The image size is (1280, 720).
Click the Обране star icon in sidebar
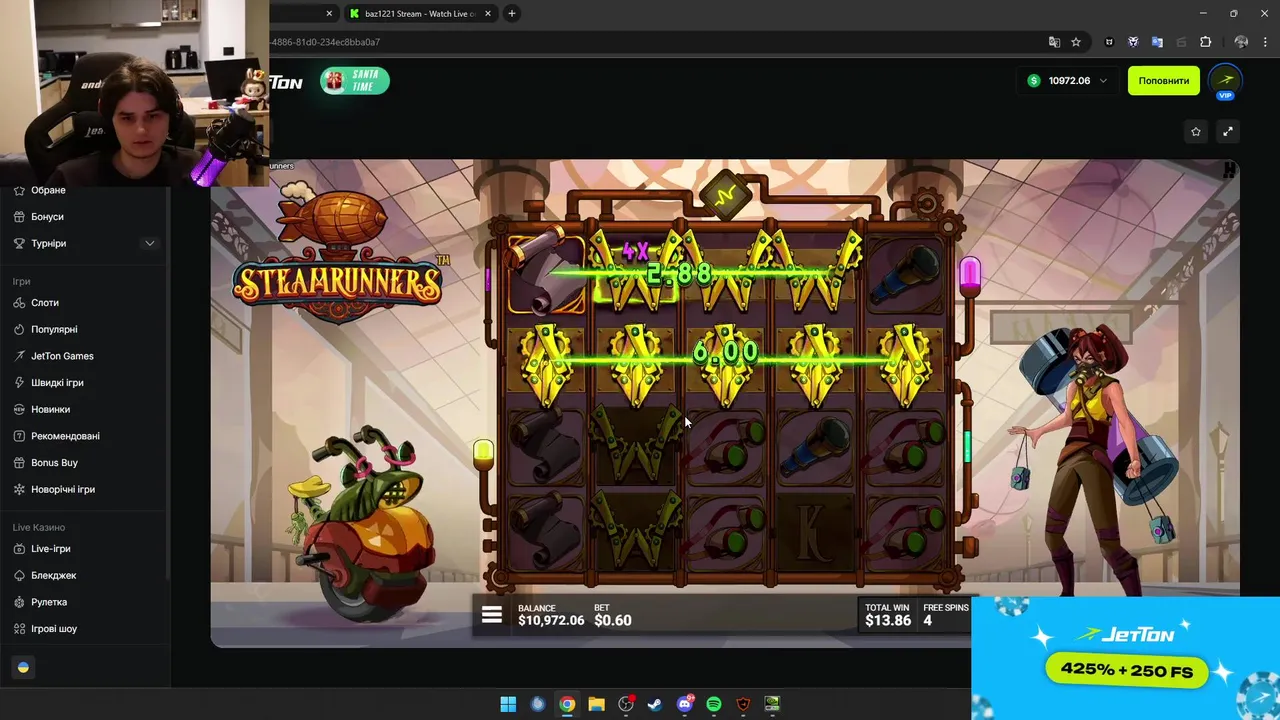[20, 190]
